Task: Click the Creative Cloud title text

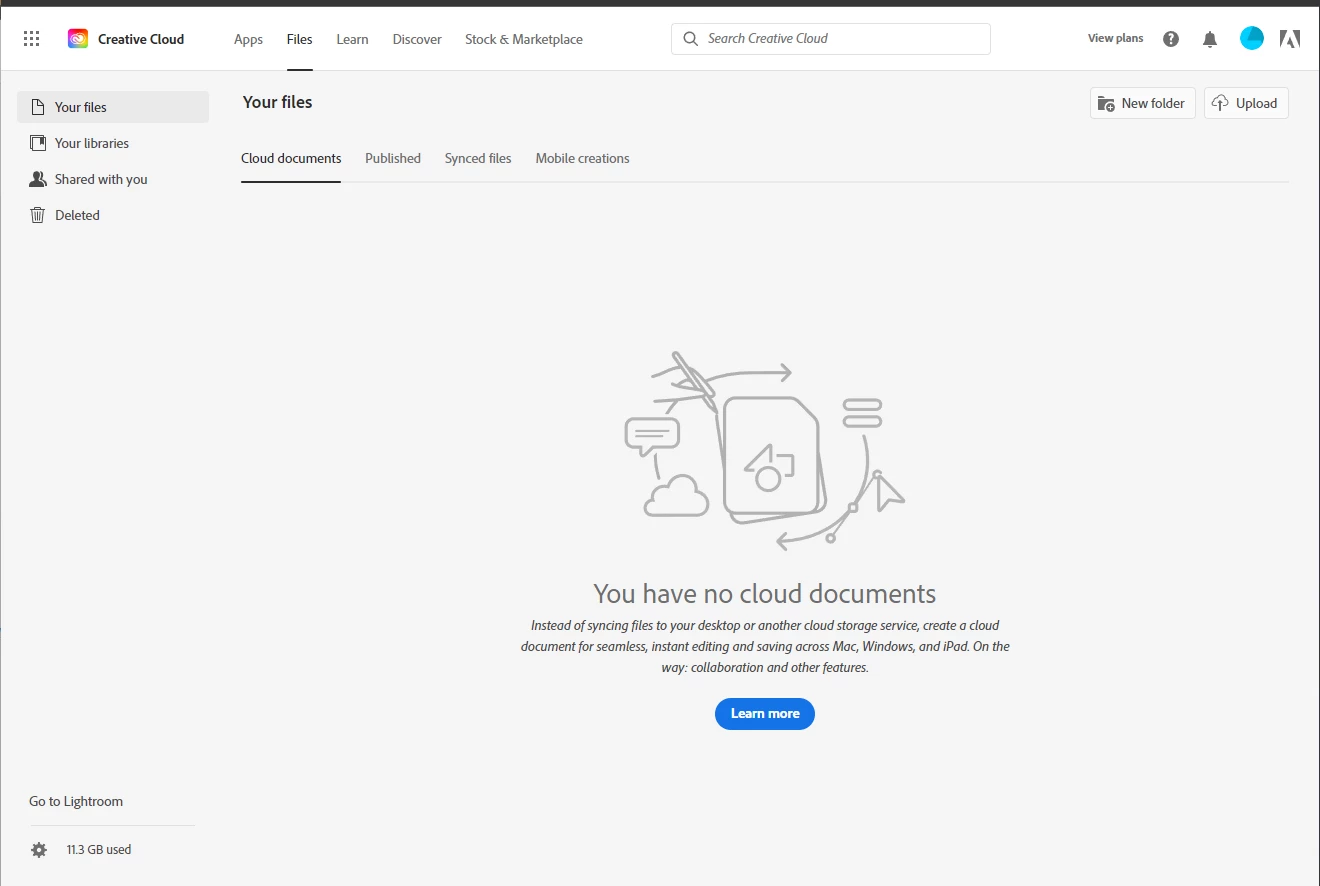Action: (x=141, y=39)
